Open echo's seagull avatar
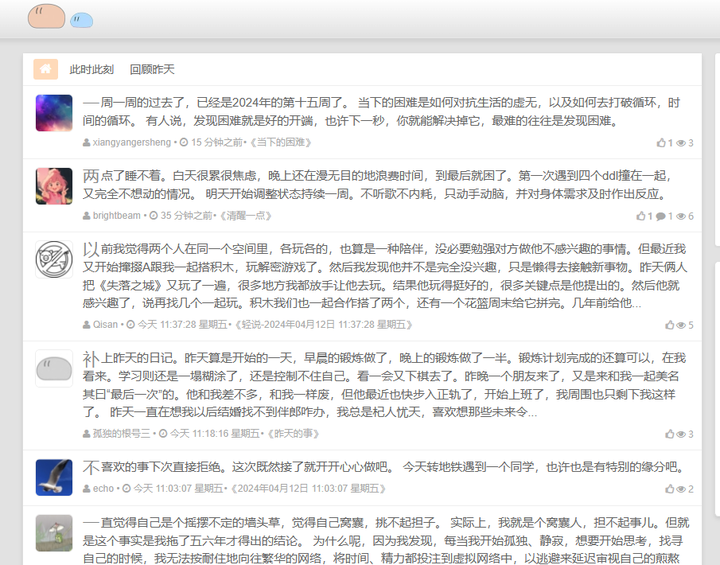 tap(54, 477)
